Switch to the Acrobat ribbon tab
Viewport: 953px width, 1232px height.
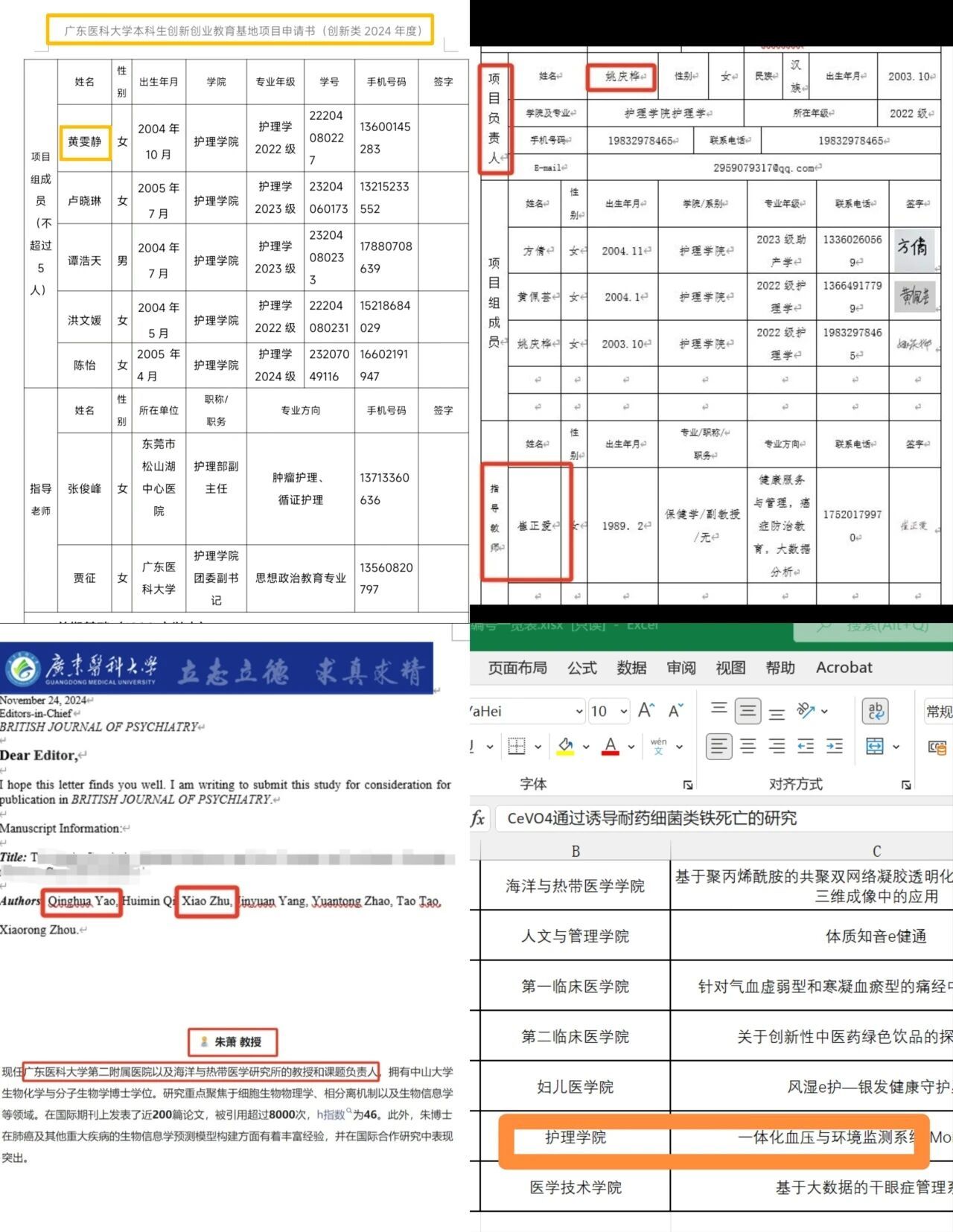844,668
